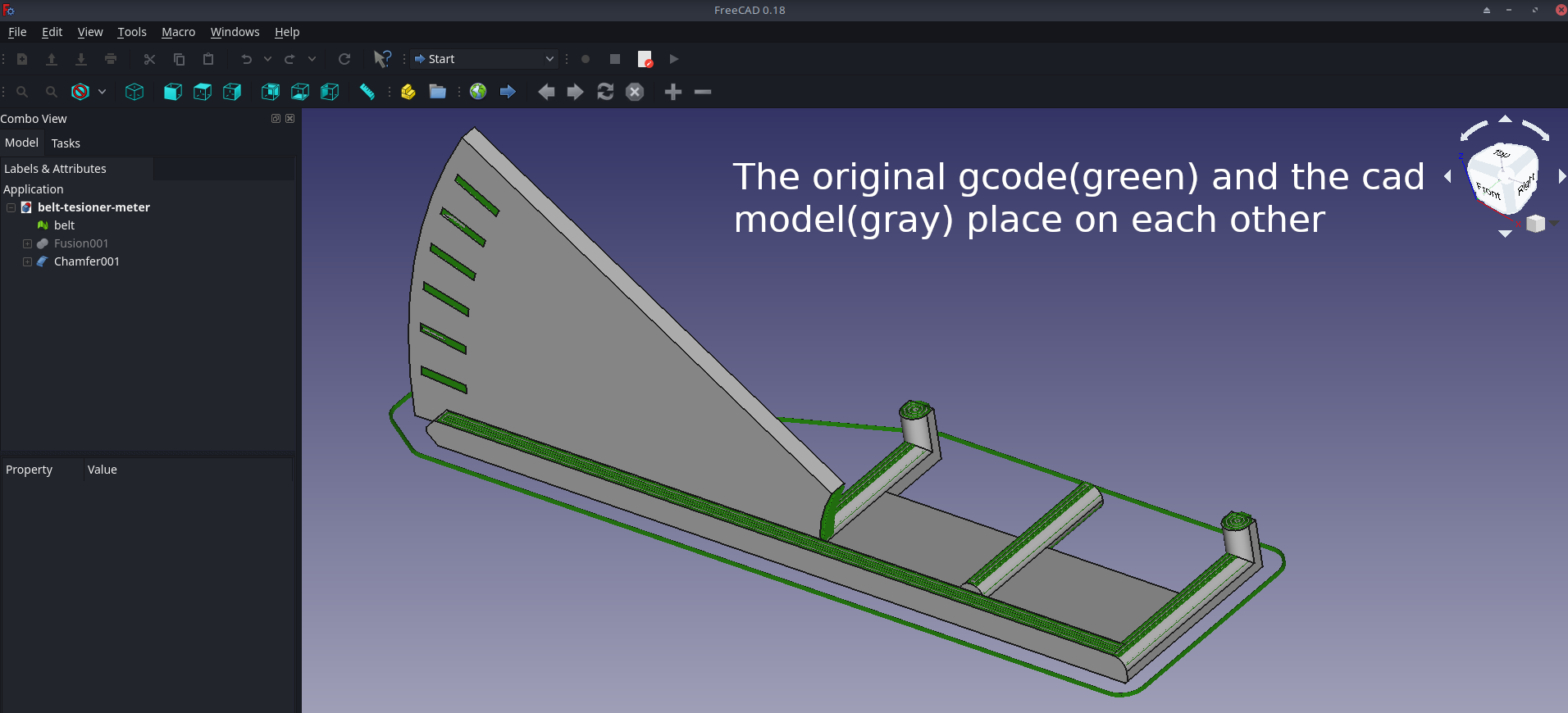The width and height of the screenshot is (1568, 713).
Task: Click the Property column header
Action: click(29, 470)
